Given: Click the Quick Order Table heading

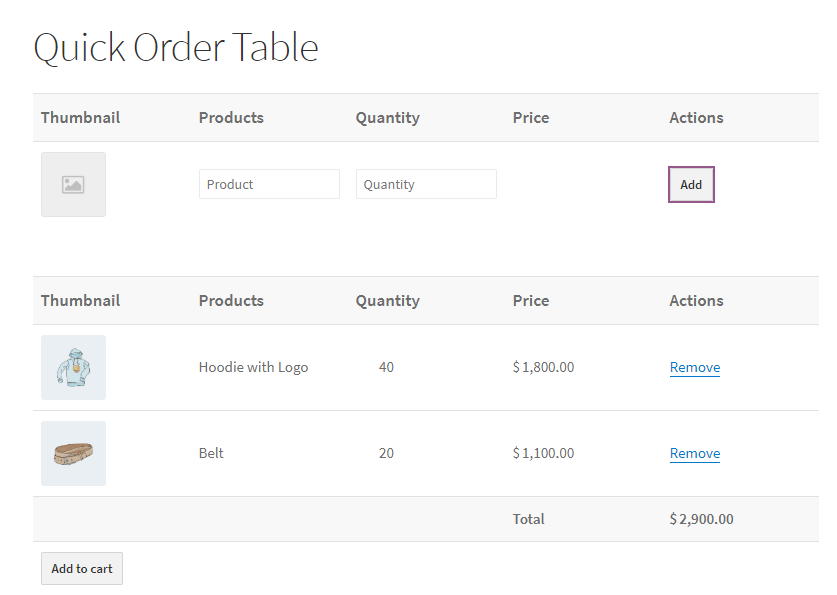Looking at the screenshot, I should click(x=176, y=47).
